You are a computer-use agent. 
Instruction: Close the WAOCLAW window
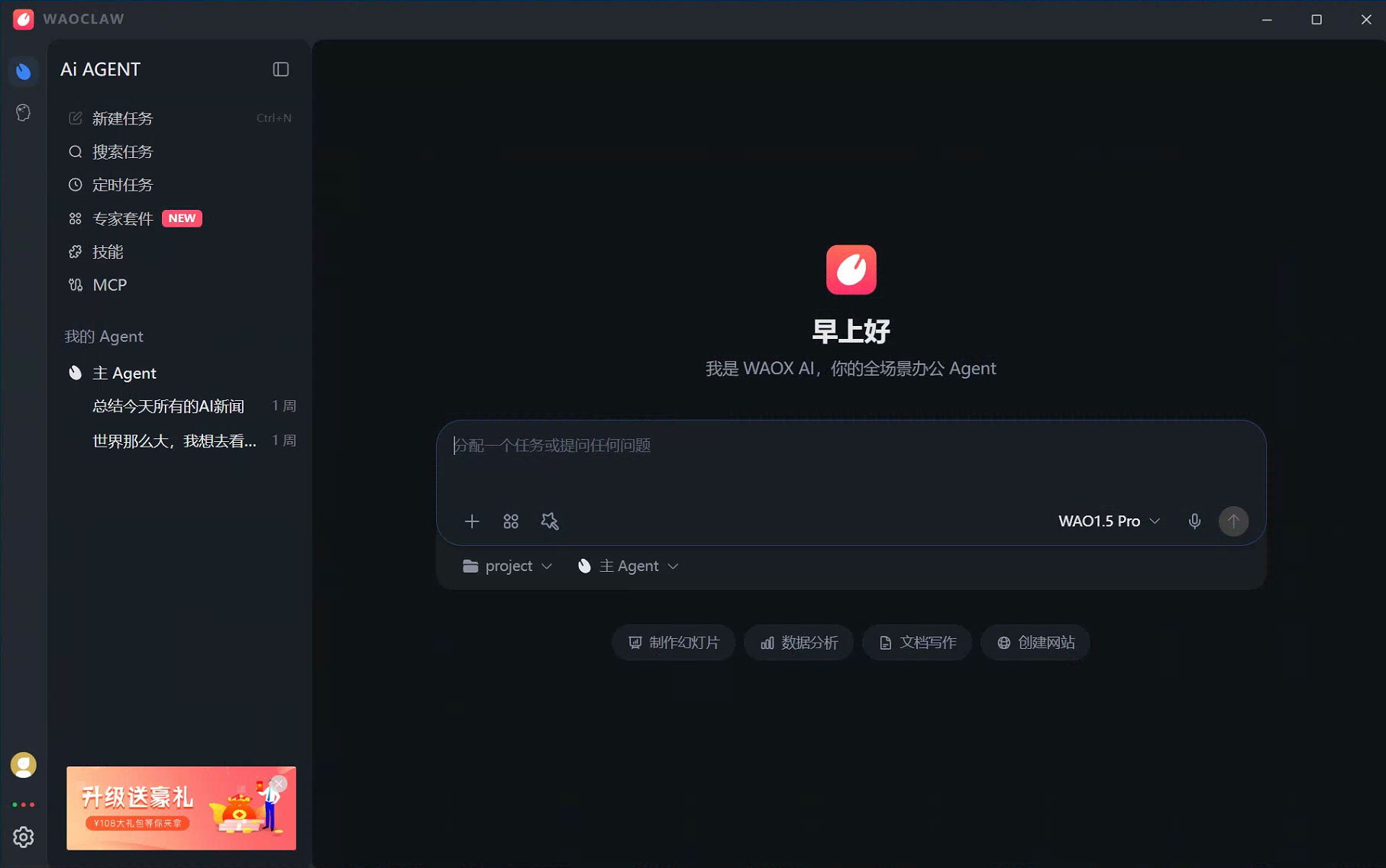(1366, 20)
